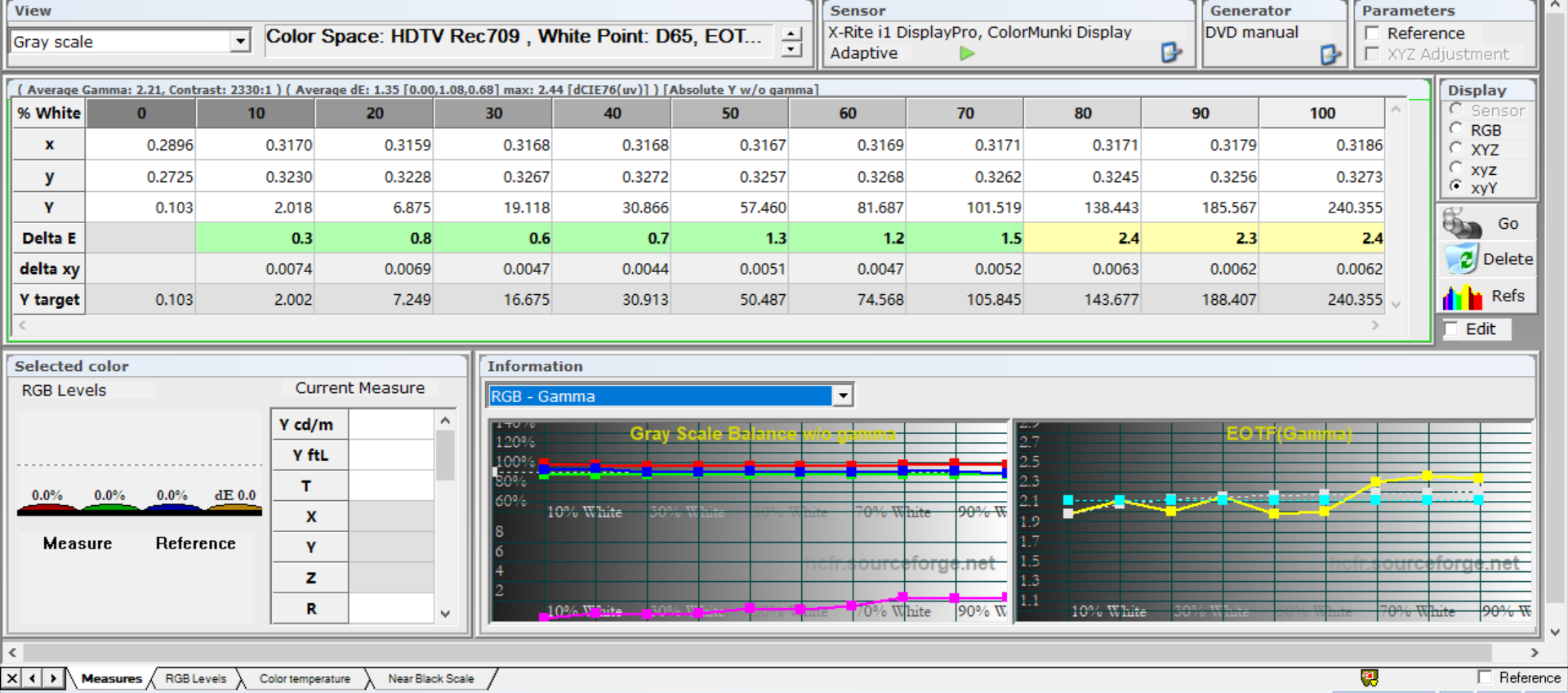
Task: Select the lowercase xyz display option
Action: click(x=1456, y=168)
